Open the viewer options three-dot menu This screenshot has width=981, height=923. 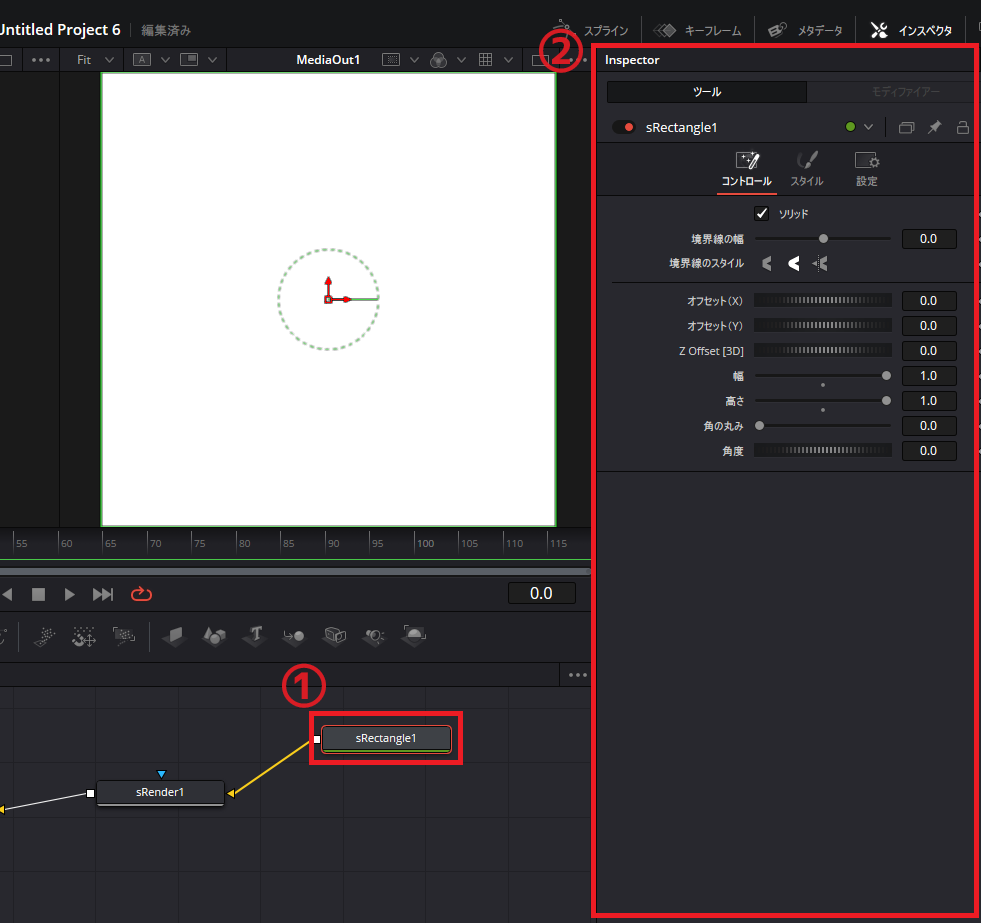coord(41,60)
